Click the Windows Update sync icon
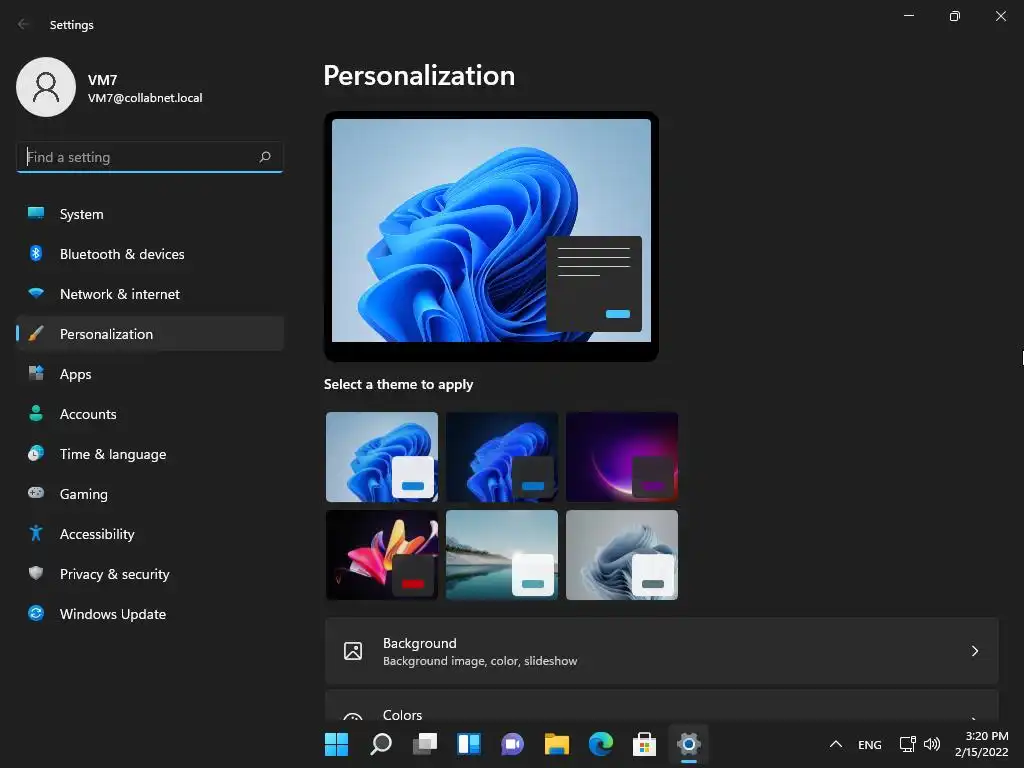Image resolution: width=1024 pixels, height=768 pixels. 36,613
